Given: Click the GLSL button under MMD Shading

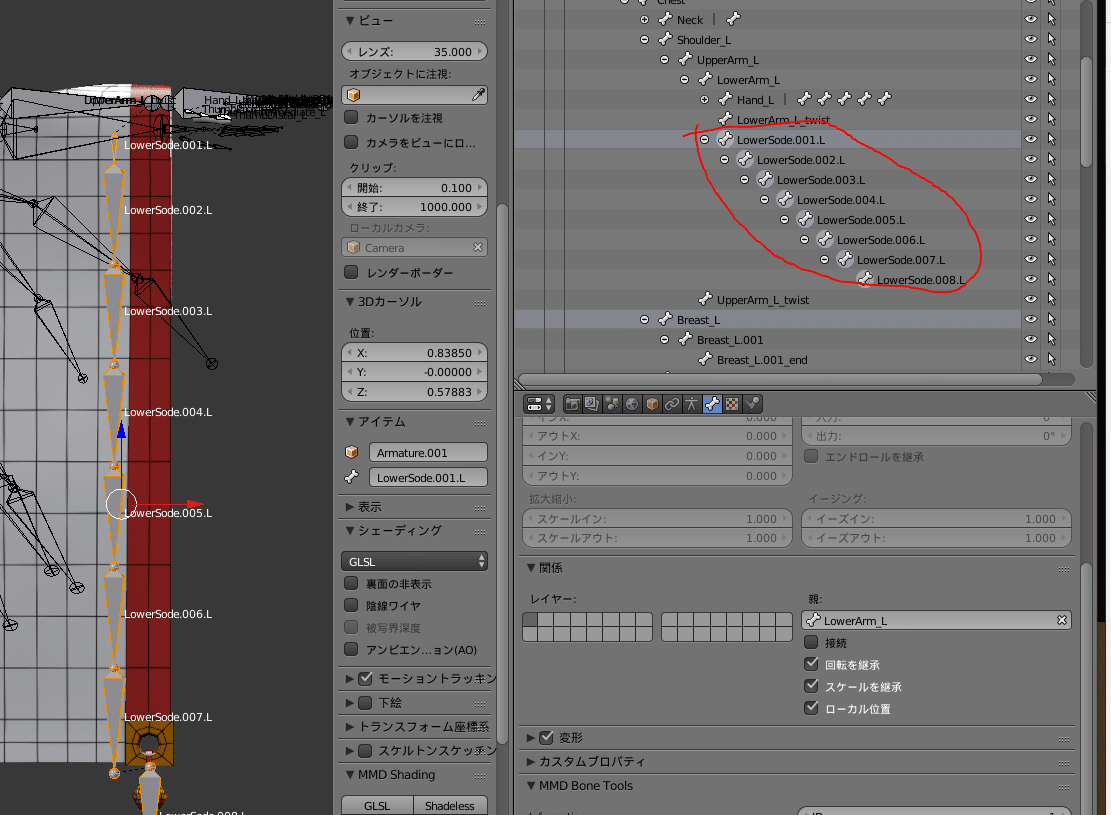Looking at the screenshot, I should click(x=377, y=806).
